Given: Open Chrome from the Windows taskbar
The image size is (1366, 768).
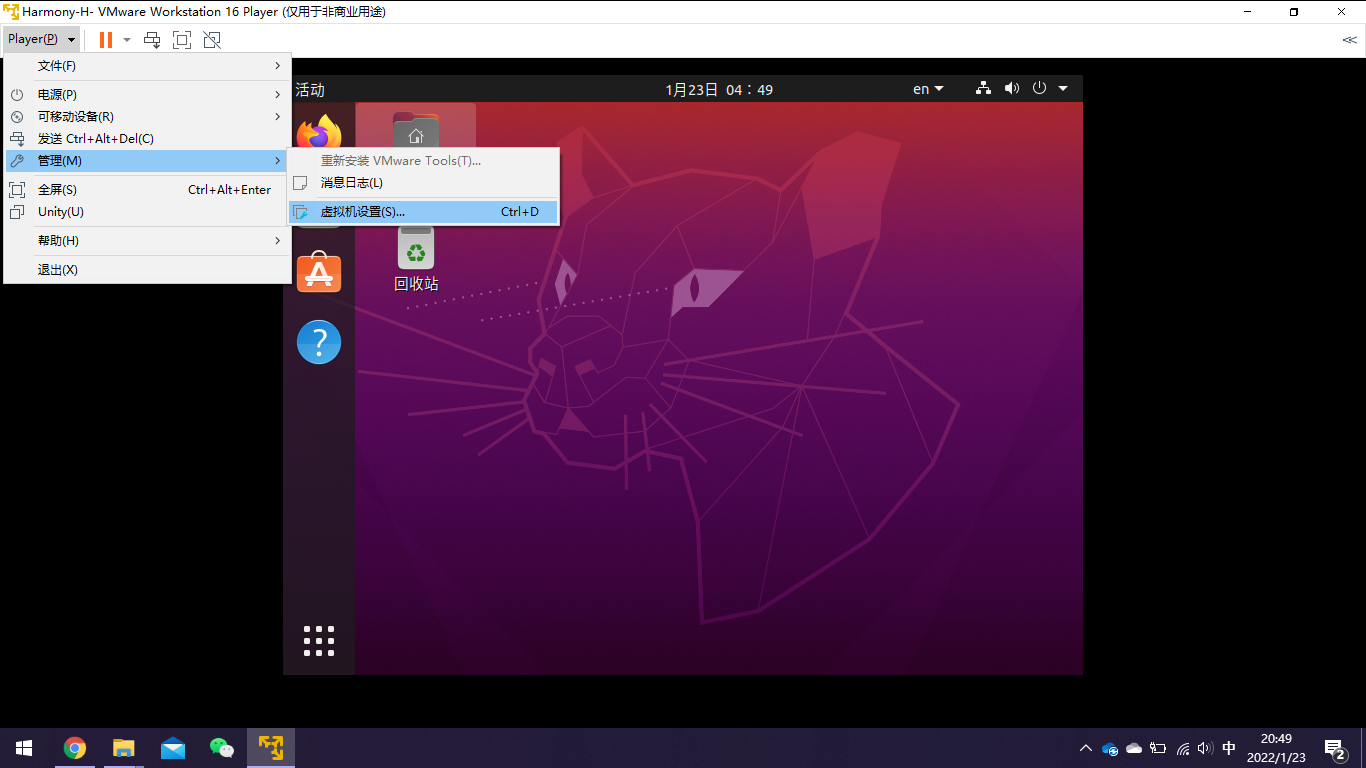Looking at the screenshot, I should point(75,748).
